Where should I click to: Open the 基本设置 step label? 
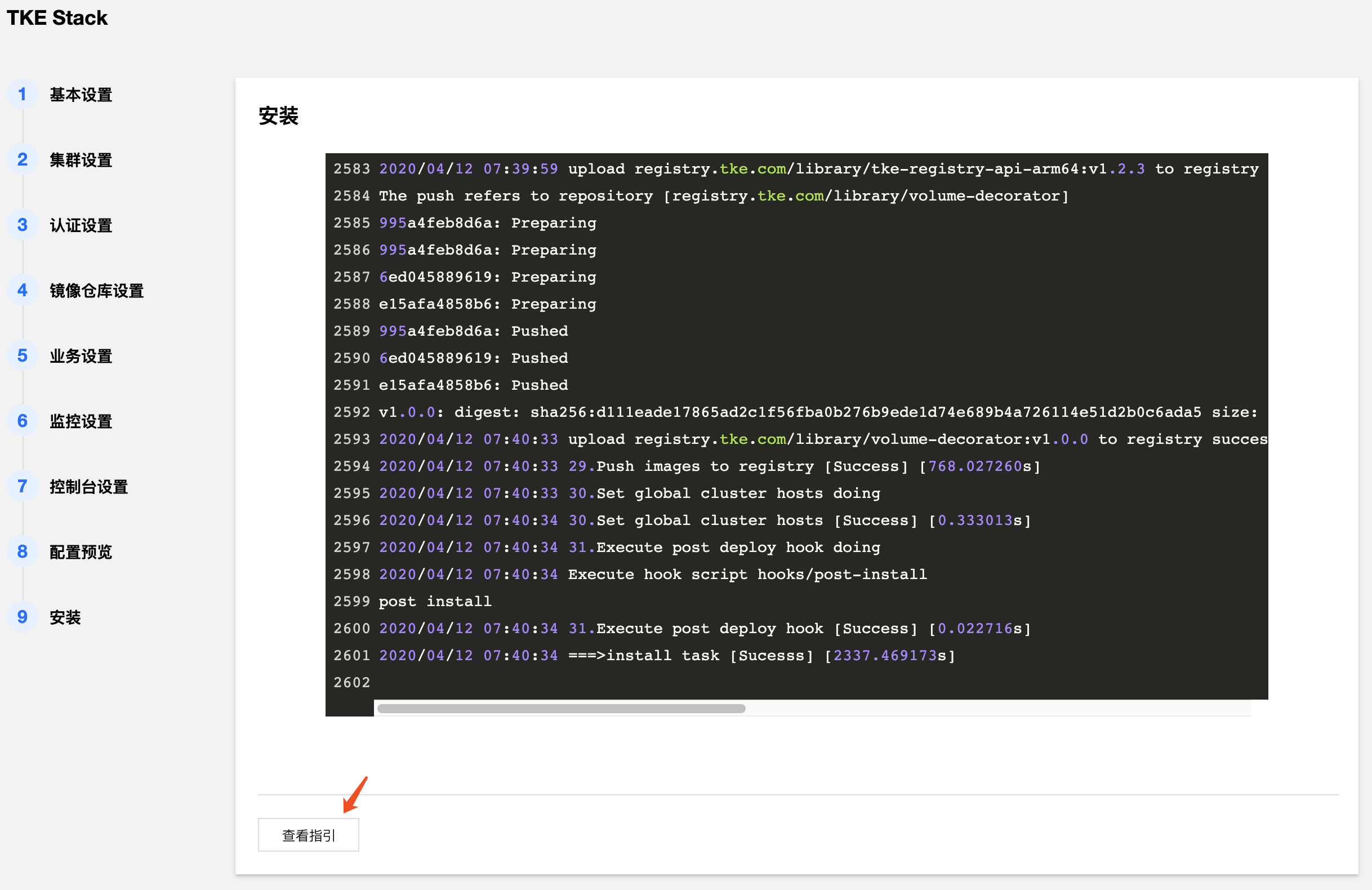[81, 95]
